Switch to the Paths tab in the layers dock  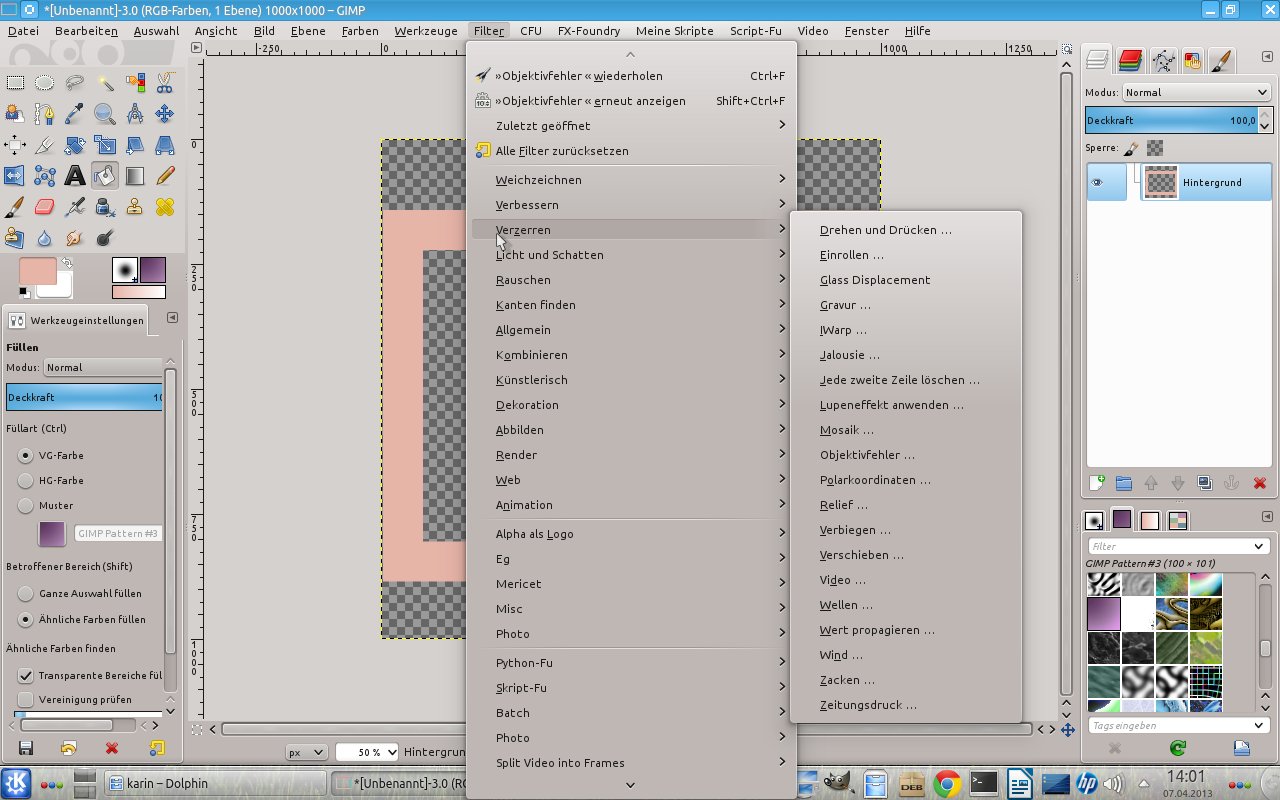point(1163,61)
